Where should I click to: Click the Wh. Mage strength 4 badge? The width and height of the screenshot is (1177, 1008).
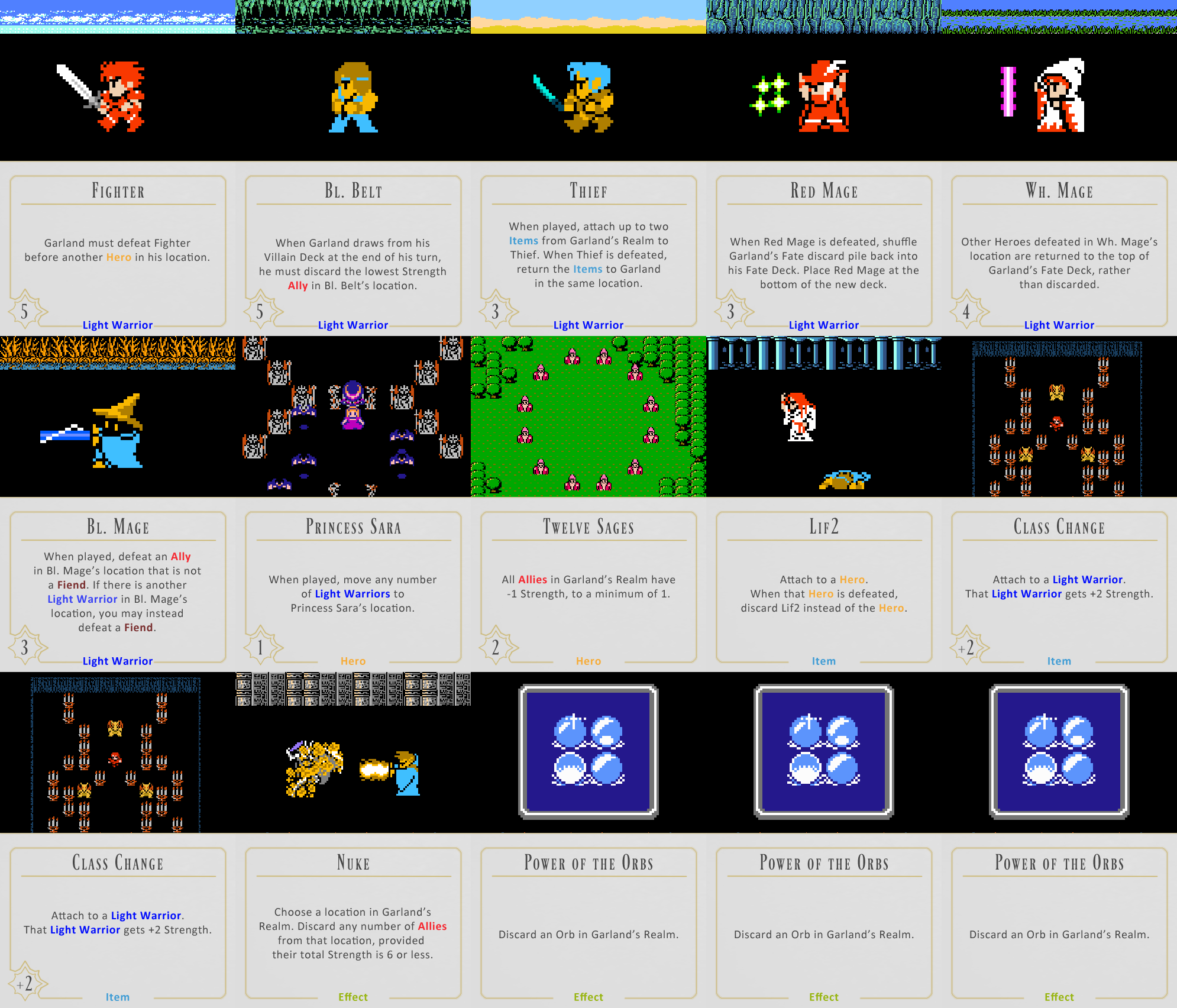coord(966,311)
